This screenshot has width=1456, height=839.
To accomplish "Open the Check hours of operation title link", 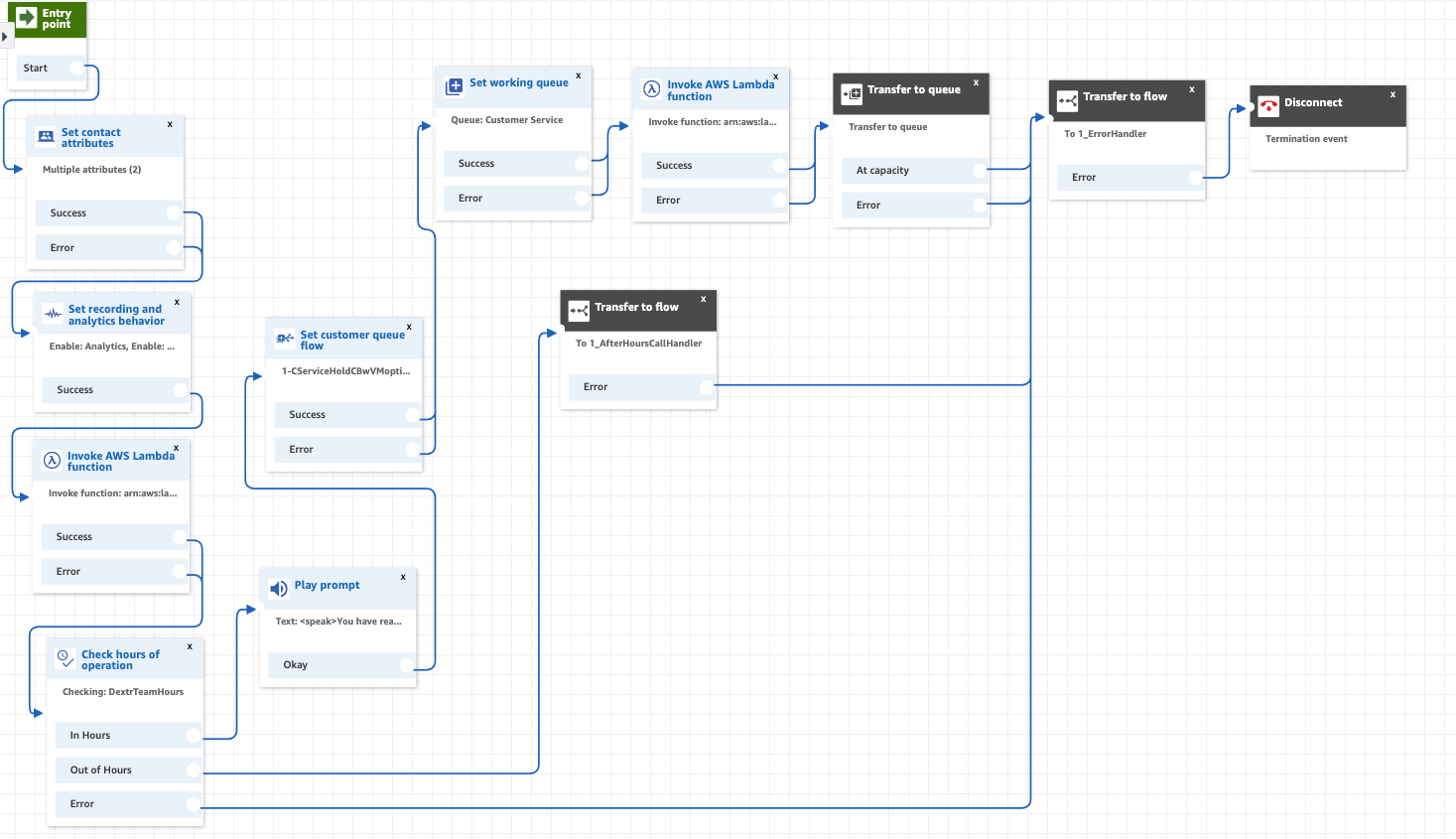I will pos(120,660).
